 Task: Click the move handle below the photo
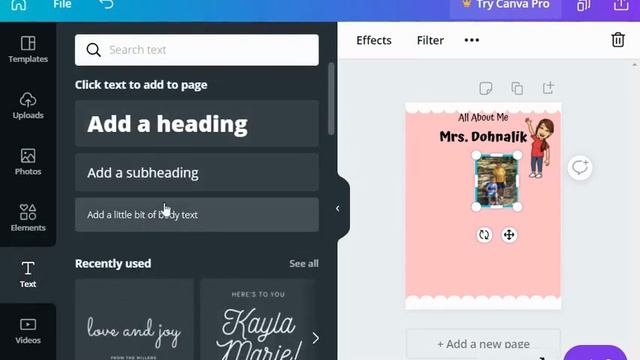tap(509, 235)
